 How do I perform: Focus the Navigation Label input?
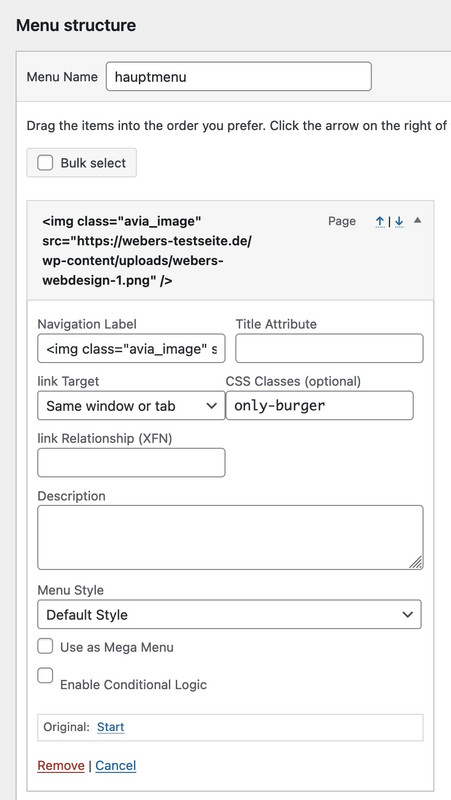(x=131, y=348)
